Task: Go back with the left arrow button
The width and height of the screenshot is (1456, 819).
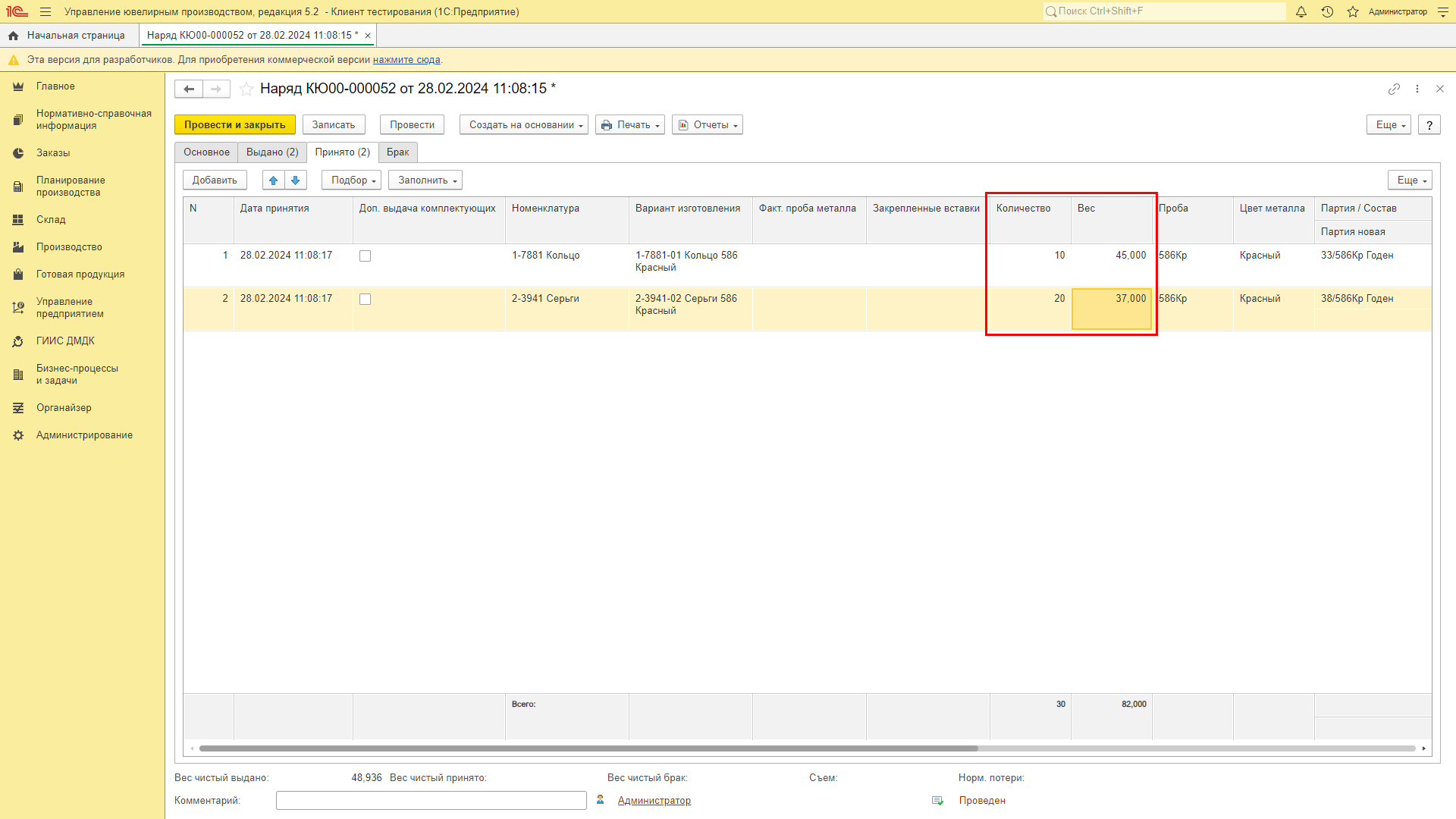Action: pyautogui.click(x=189, y=89)
